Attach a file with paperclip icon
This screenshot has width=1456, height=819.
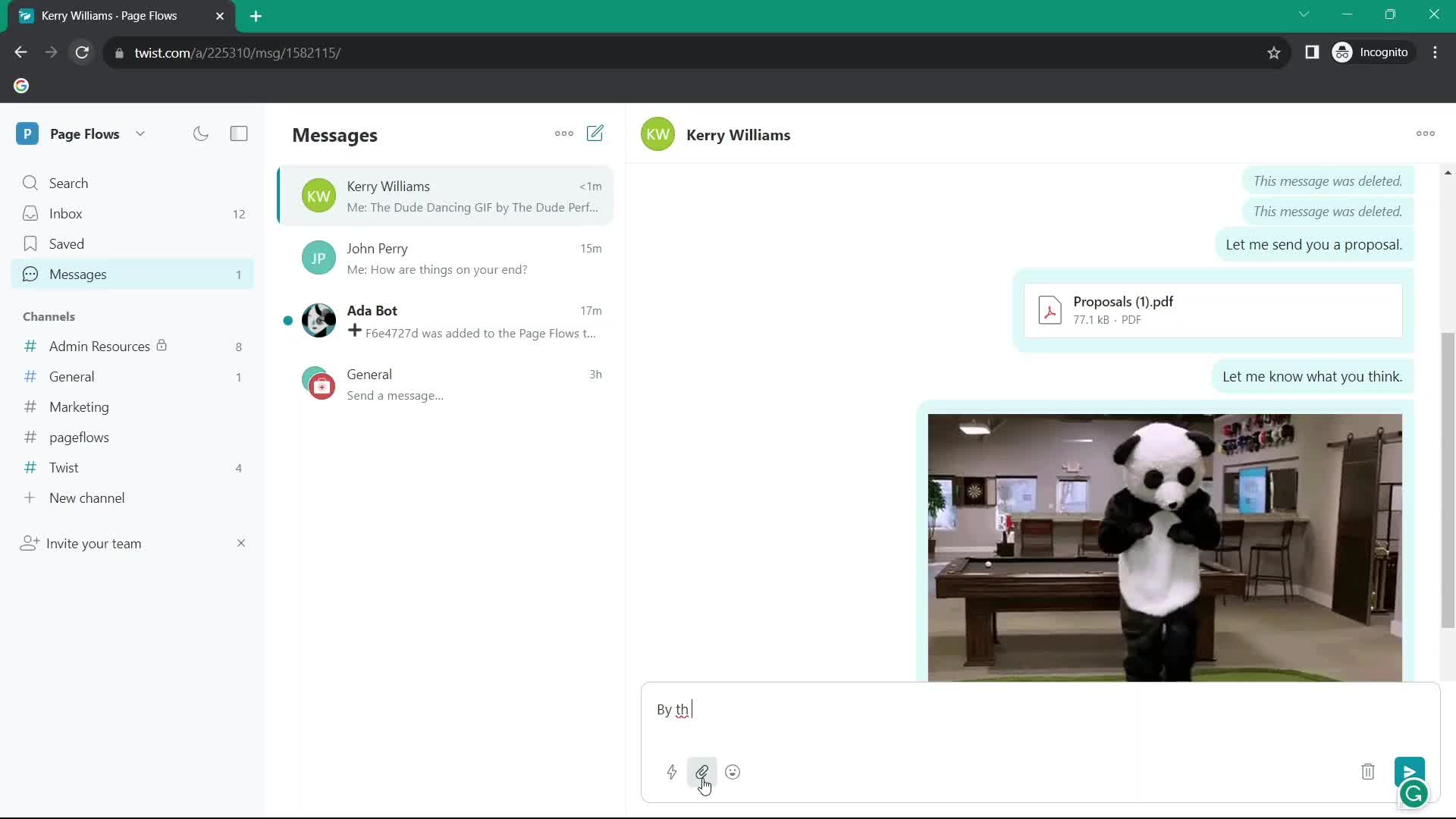701,772
